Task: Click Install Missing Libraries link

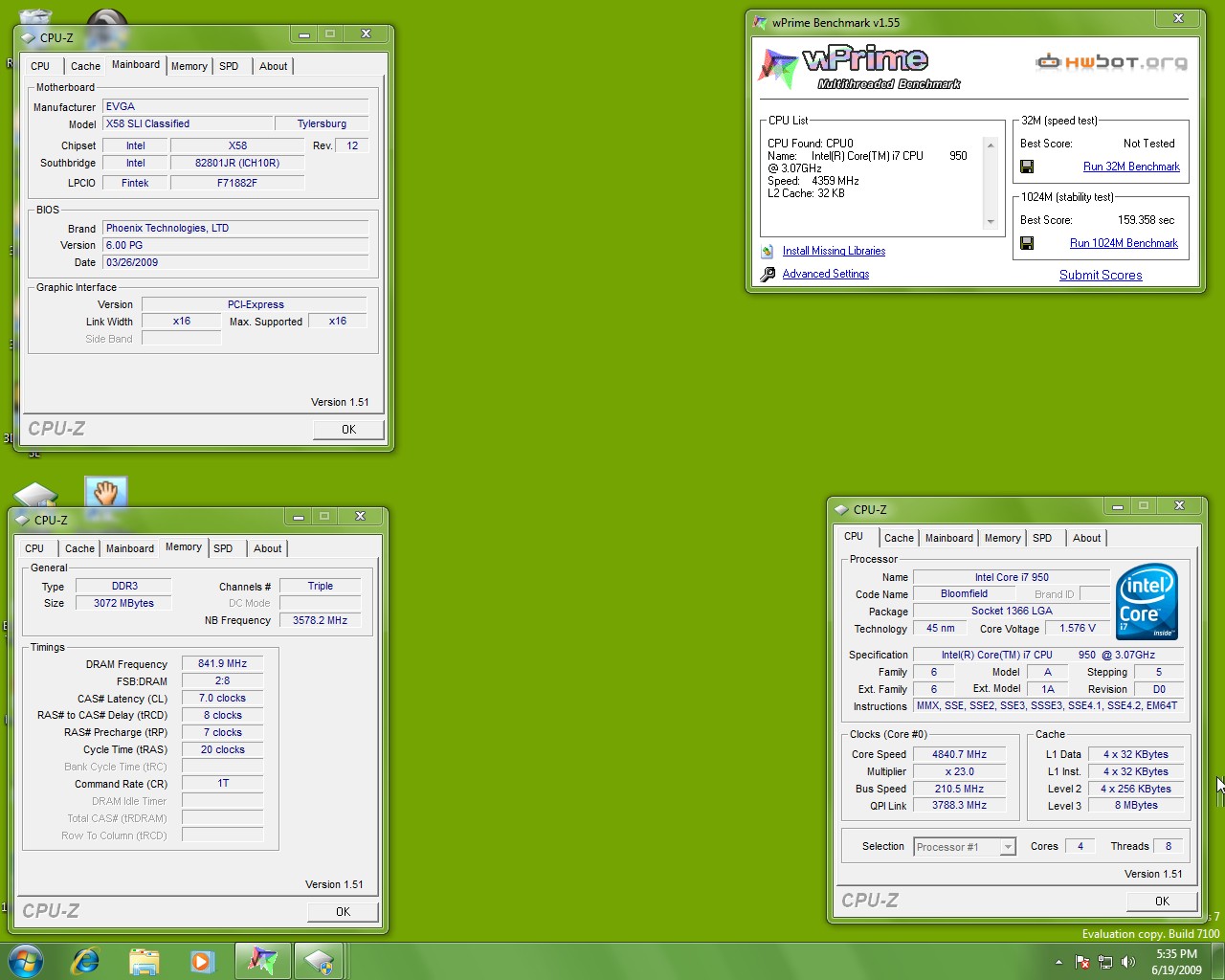Action: (x=834, y=251)
